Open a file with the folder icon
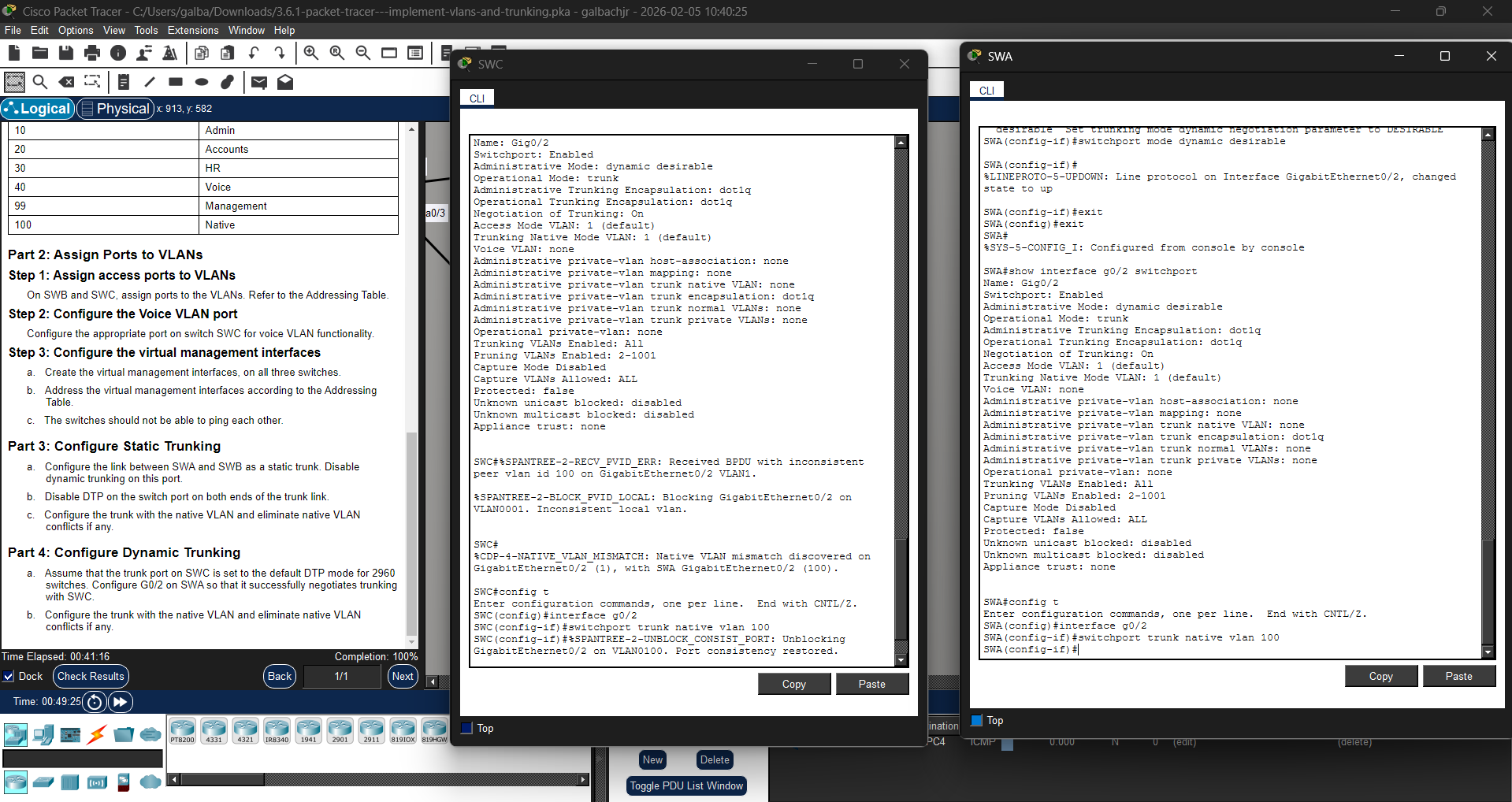This screenshot has width=1512, height=802. pos(40,53)
